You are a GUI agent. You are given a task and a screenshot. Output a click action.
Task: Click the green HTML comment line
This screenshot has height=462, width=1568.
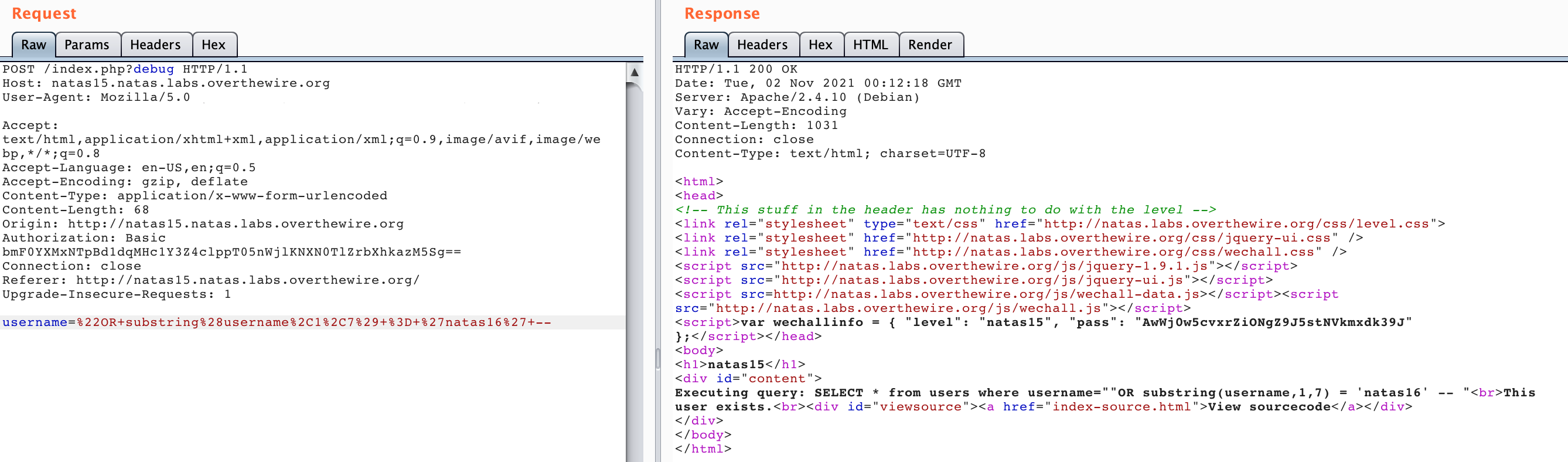pos(945,210)
